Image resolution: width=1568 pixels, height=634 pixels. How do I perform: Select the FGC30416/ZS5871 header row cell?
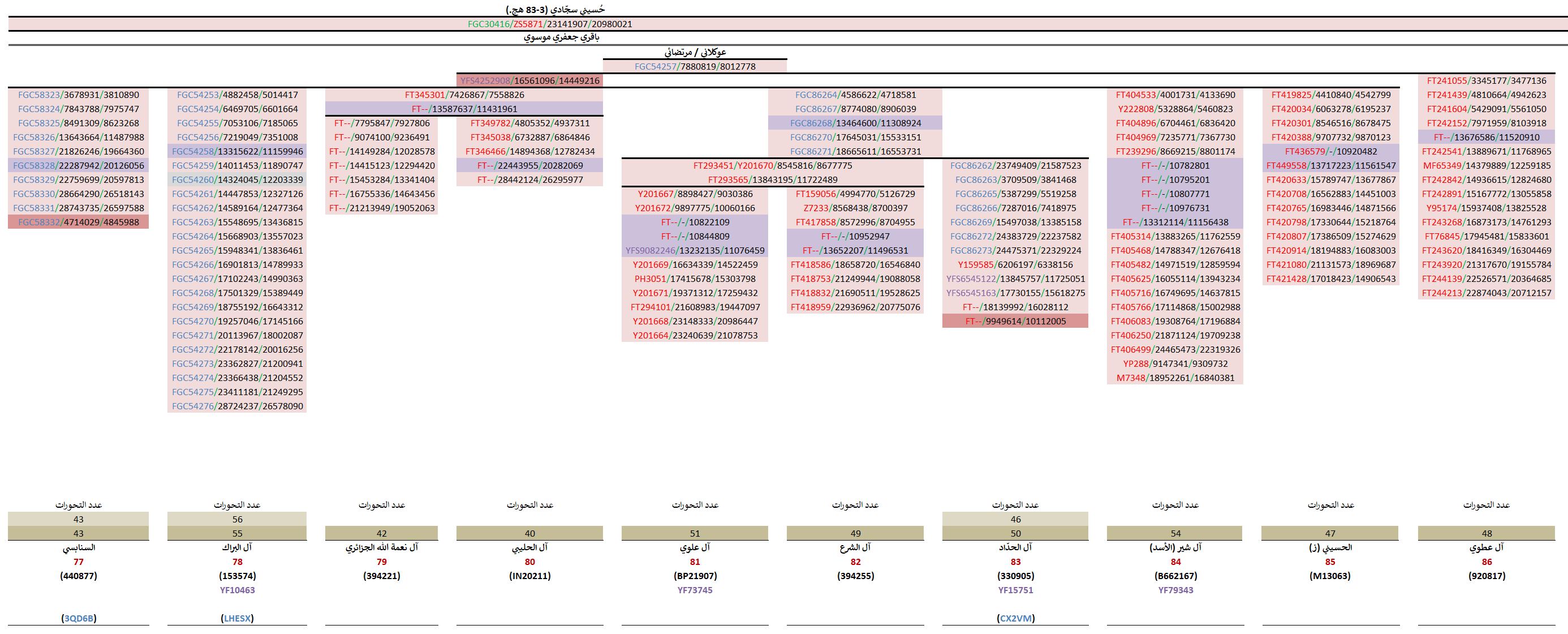coord(549,24)
